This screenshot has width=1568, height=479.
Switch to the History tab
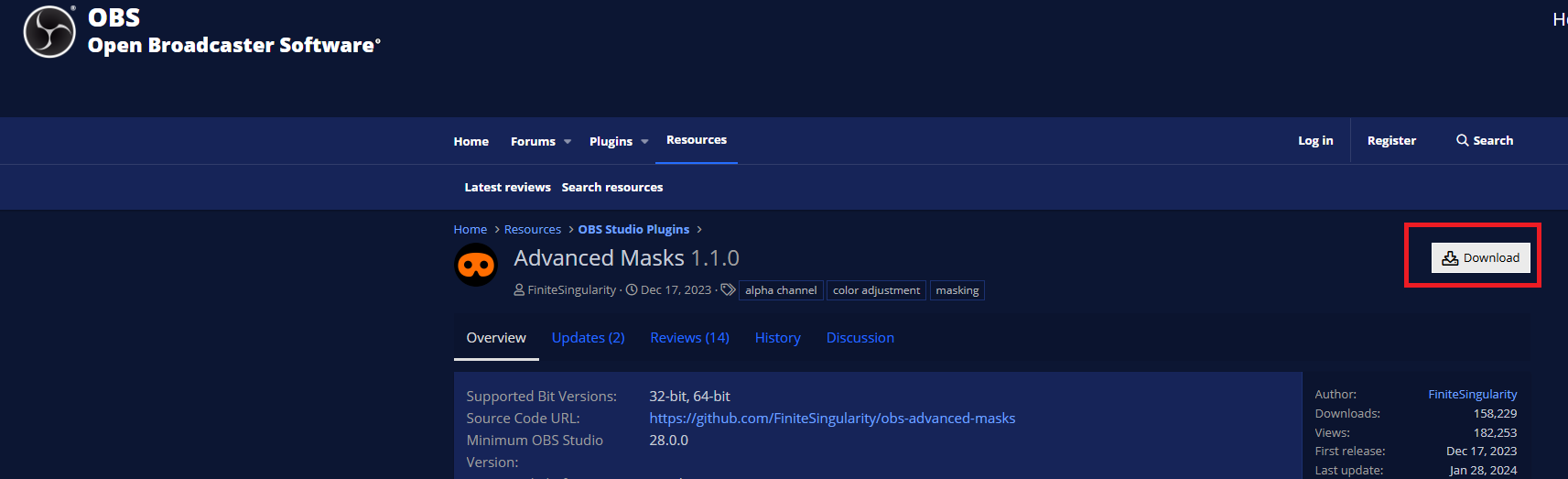tap(777, 338)
